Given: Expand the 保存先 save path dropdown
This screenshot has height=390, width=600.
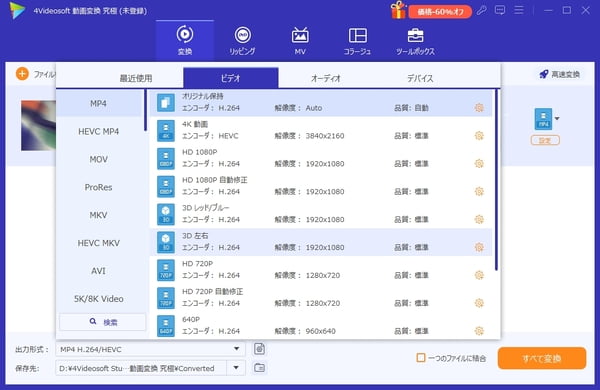Looking at the screenshot, I should (236, 368).
